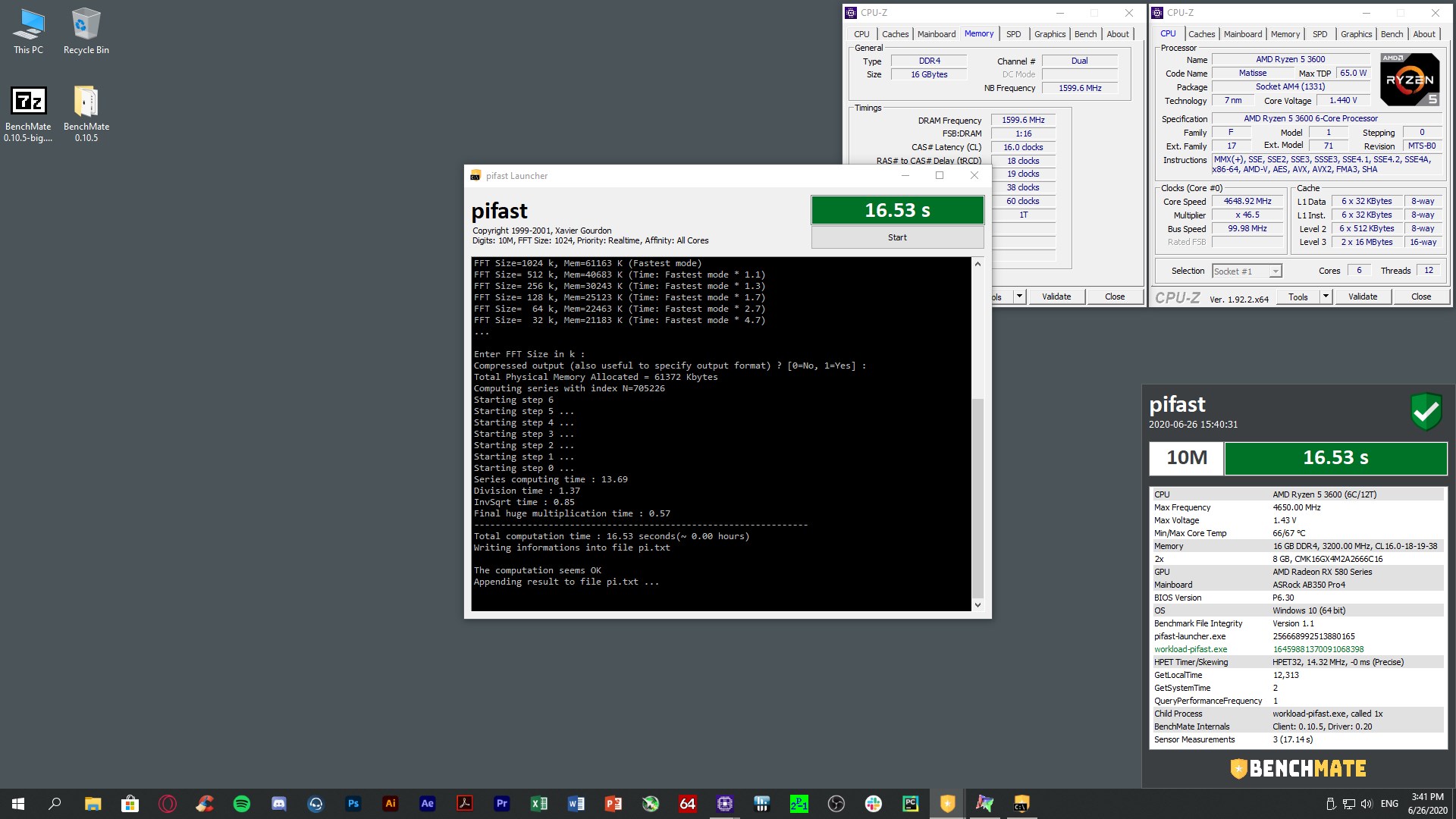
Task: Click Start button in pifast Launcher
Action: coord(897,237)
